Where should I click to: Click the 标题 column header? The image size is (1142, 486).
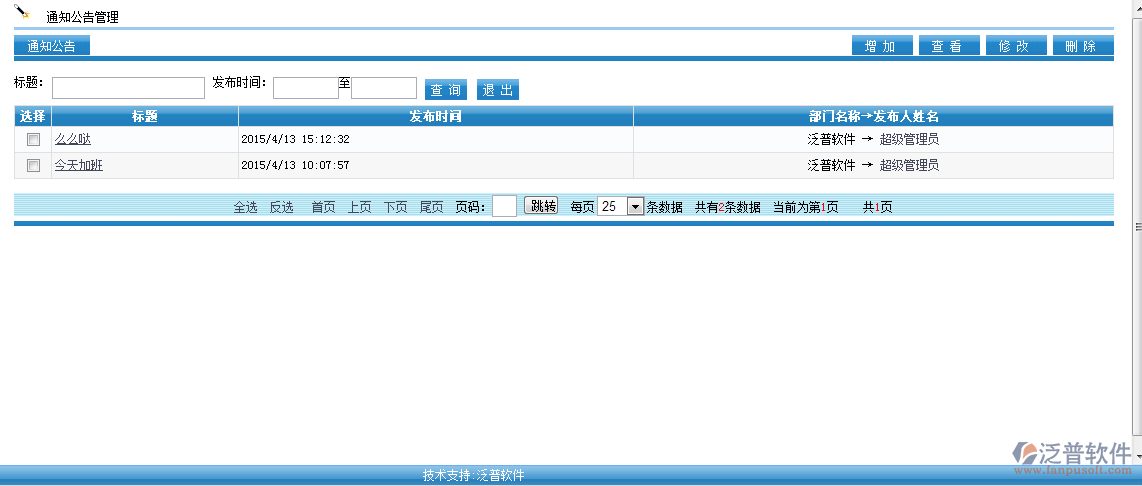pyautogui.click(x=145, y=116)
